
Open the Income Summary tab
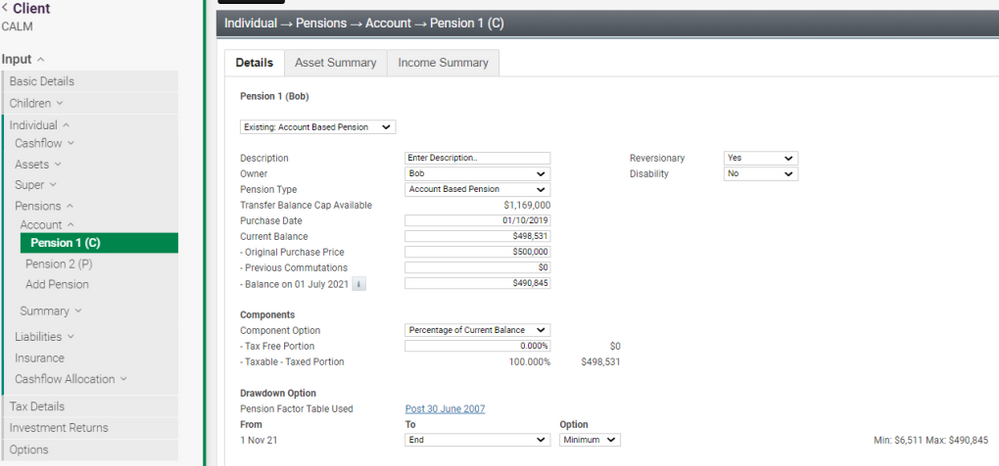443,62
